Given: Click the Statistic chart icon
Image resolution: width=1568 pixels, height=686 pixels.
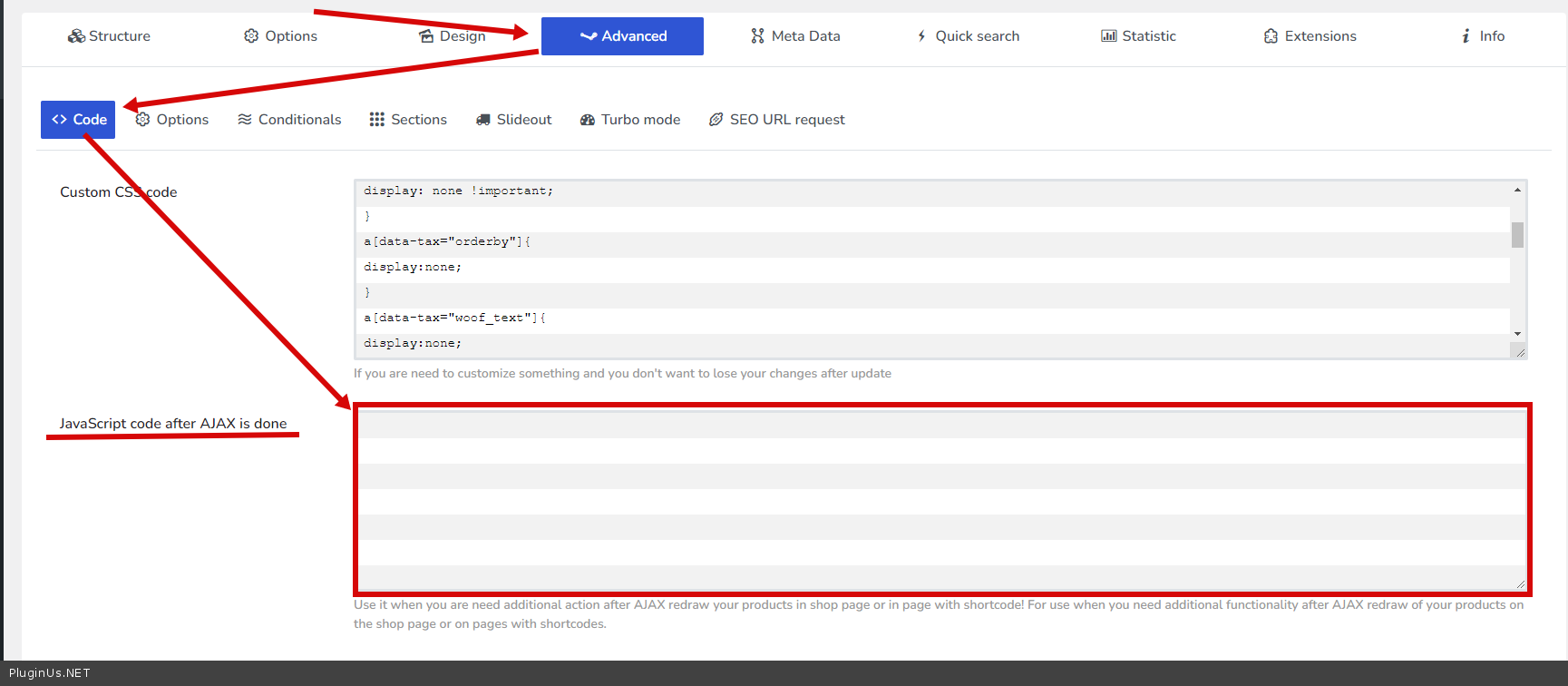Looking at the screenshot, I should (1108, 36).
